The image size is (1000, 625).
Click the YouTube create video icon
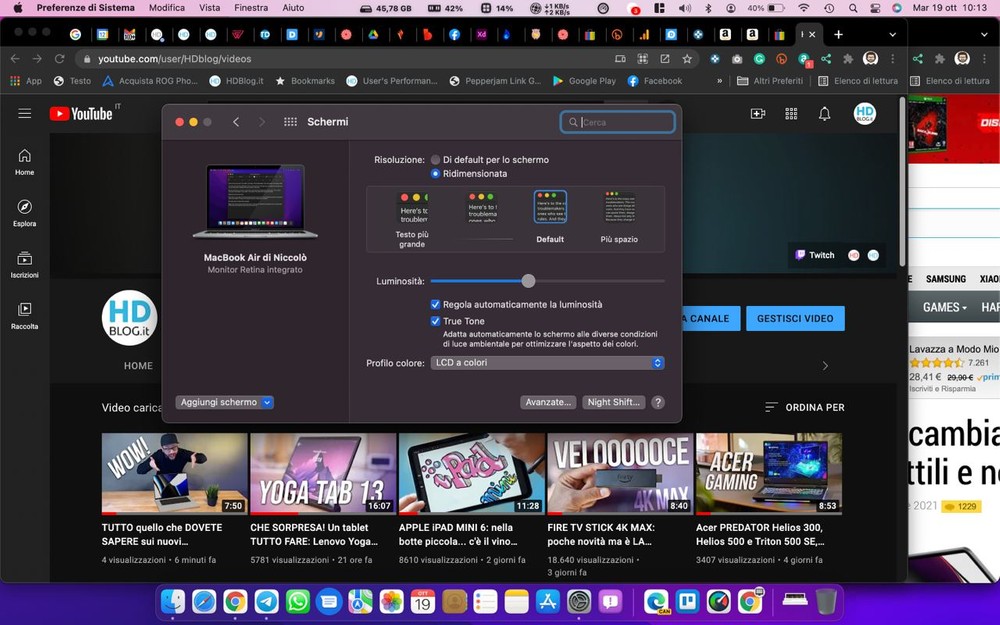[x=758, y=114]
